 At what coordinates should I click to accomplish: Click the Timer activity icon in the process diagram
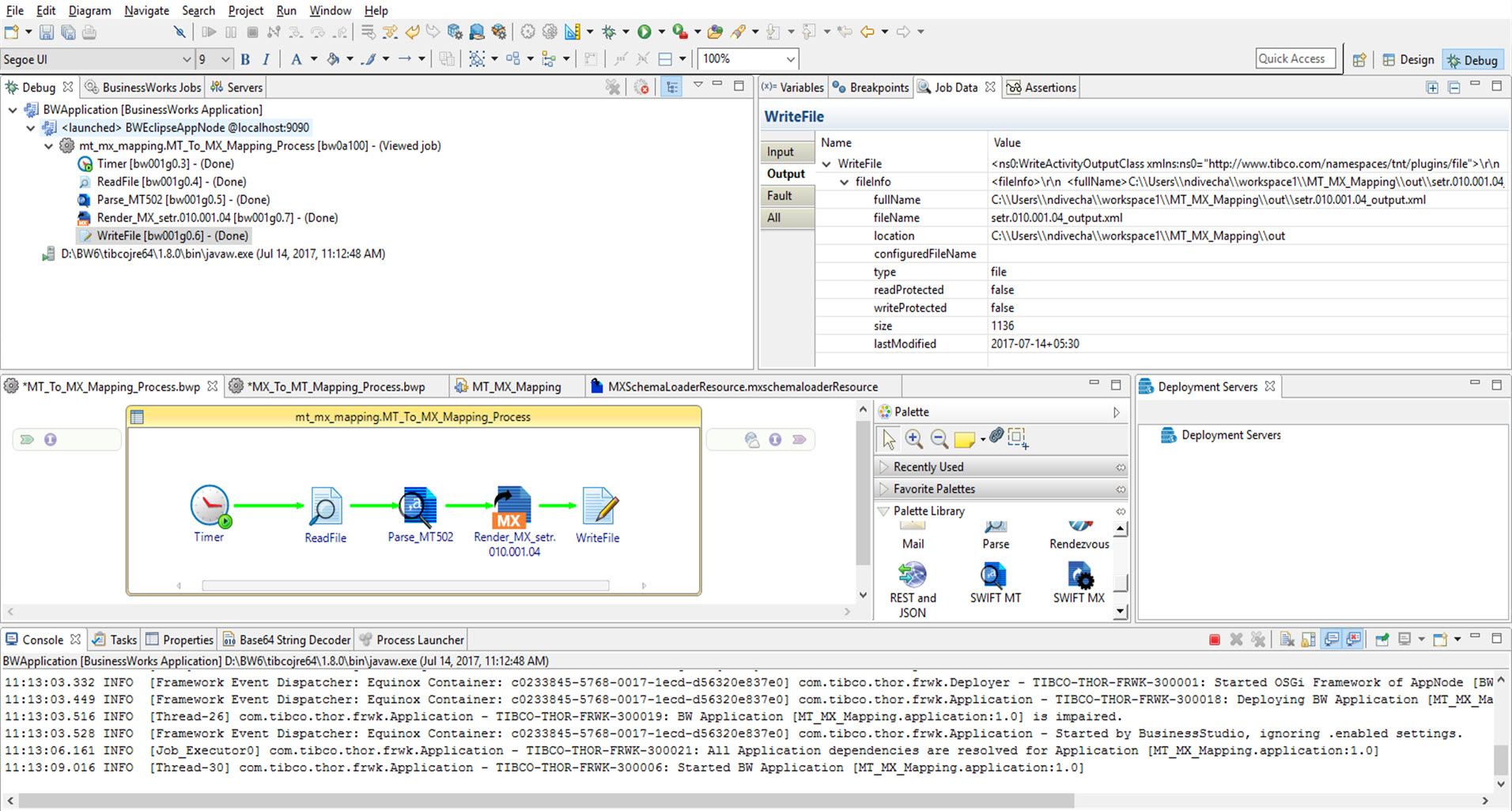pos(210,505)
